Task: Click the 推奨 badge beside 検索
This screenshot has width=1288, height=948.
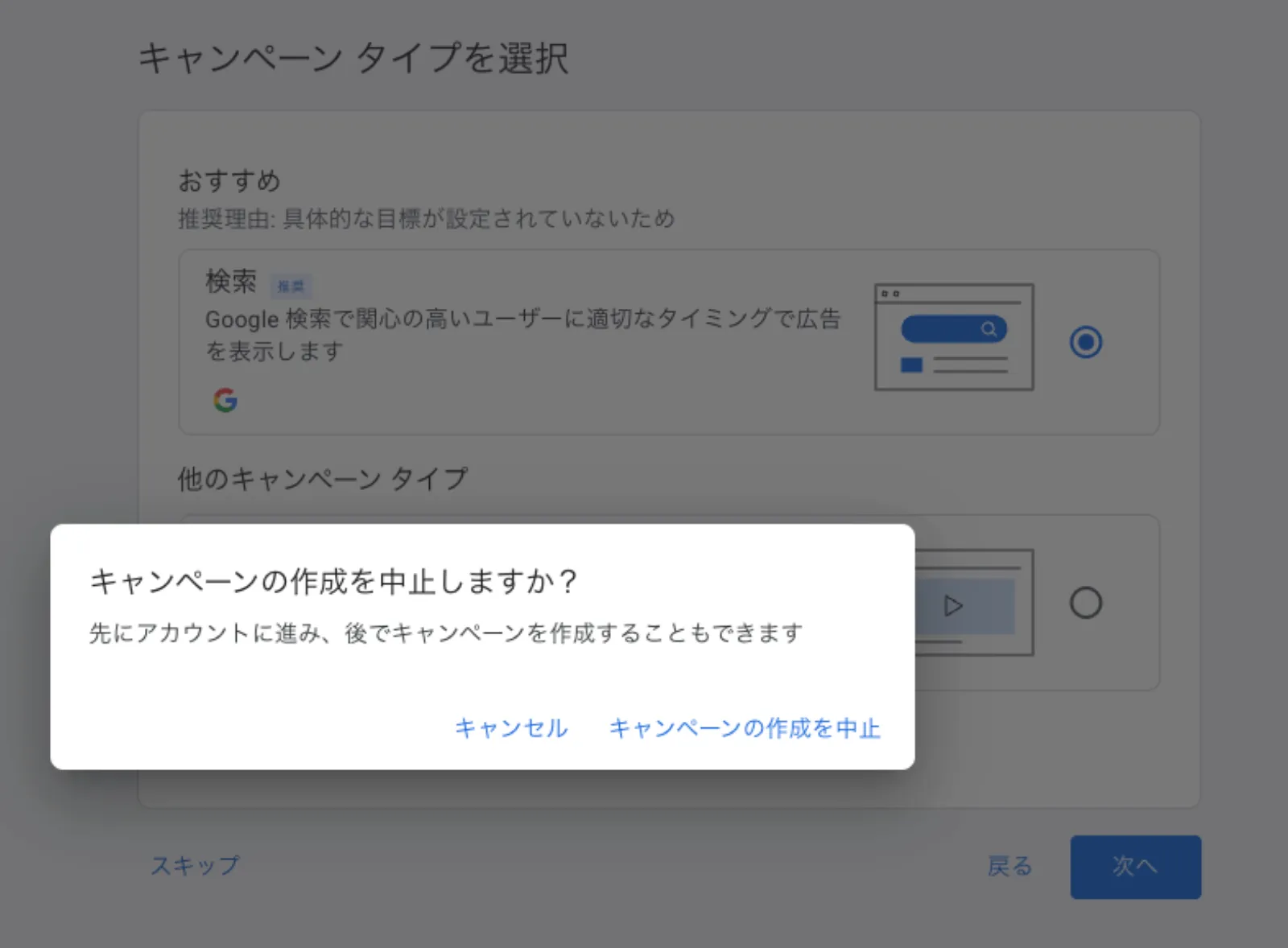Action: click(291, 286)
